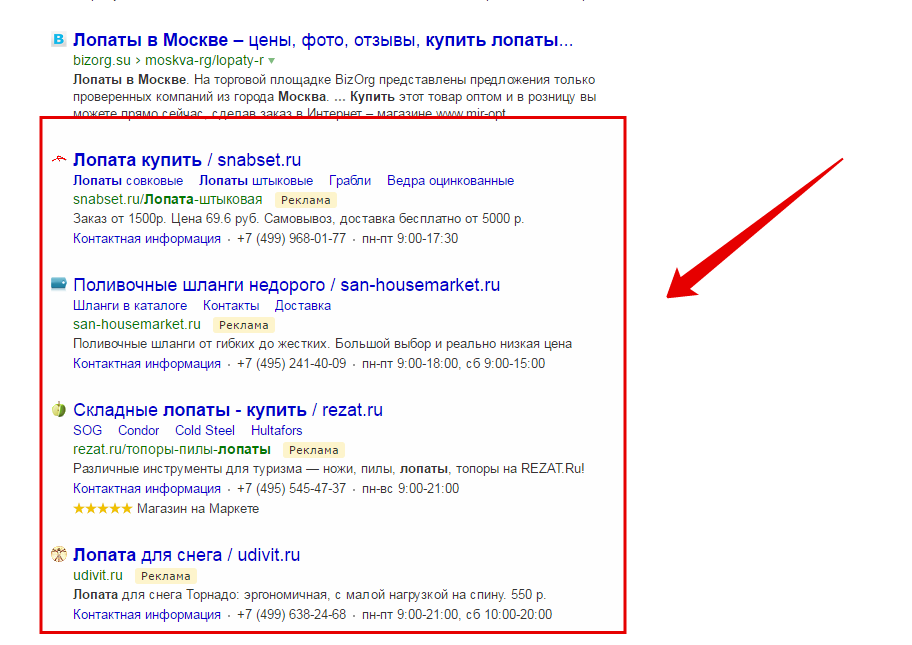
Task: Open 'Контактная информация' for rezat.ru
Action: [x=147, y=489]
